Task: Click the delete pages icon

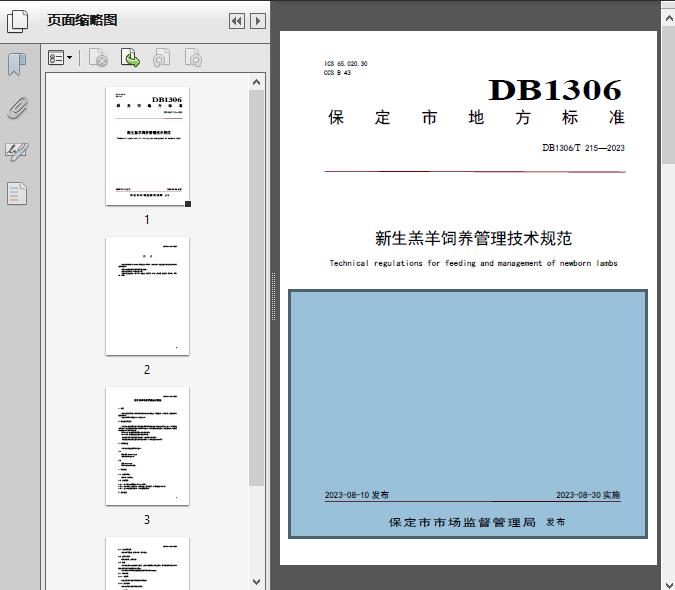Action: 98,58
